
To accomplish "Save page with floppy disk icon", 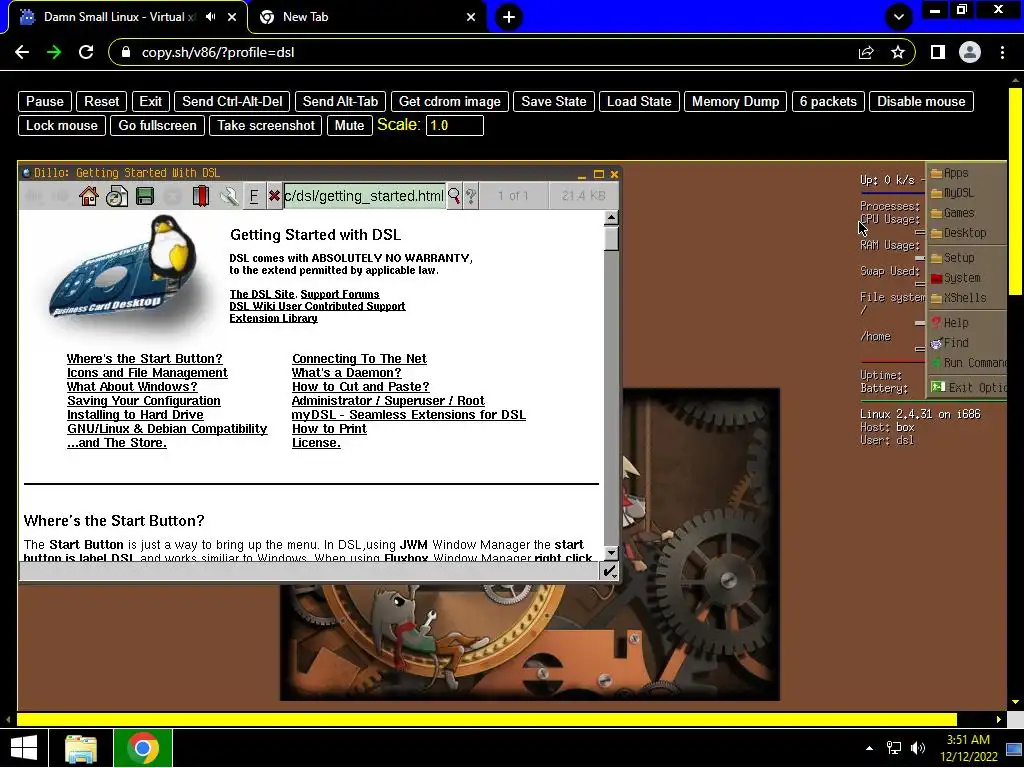I will [x=145, y=196].
